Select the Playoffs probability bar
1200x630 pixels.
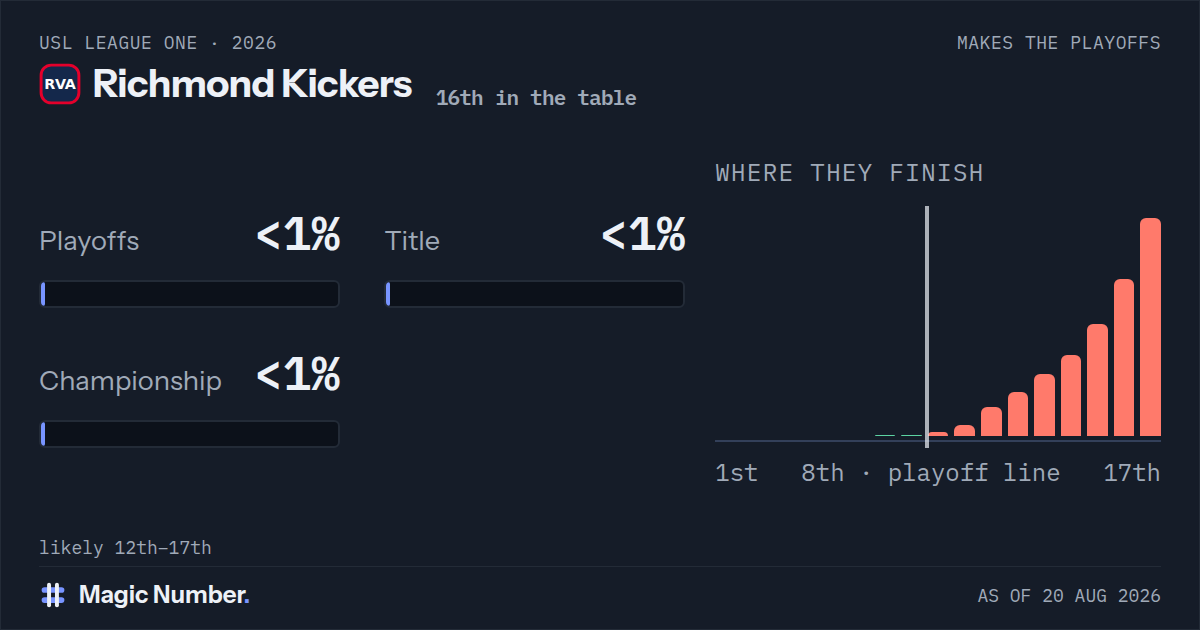click(x=190, y=294)
